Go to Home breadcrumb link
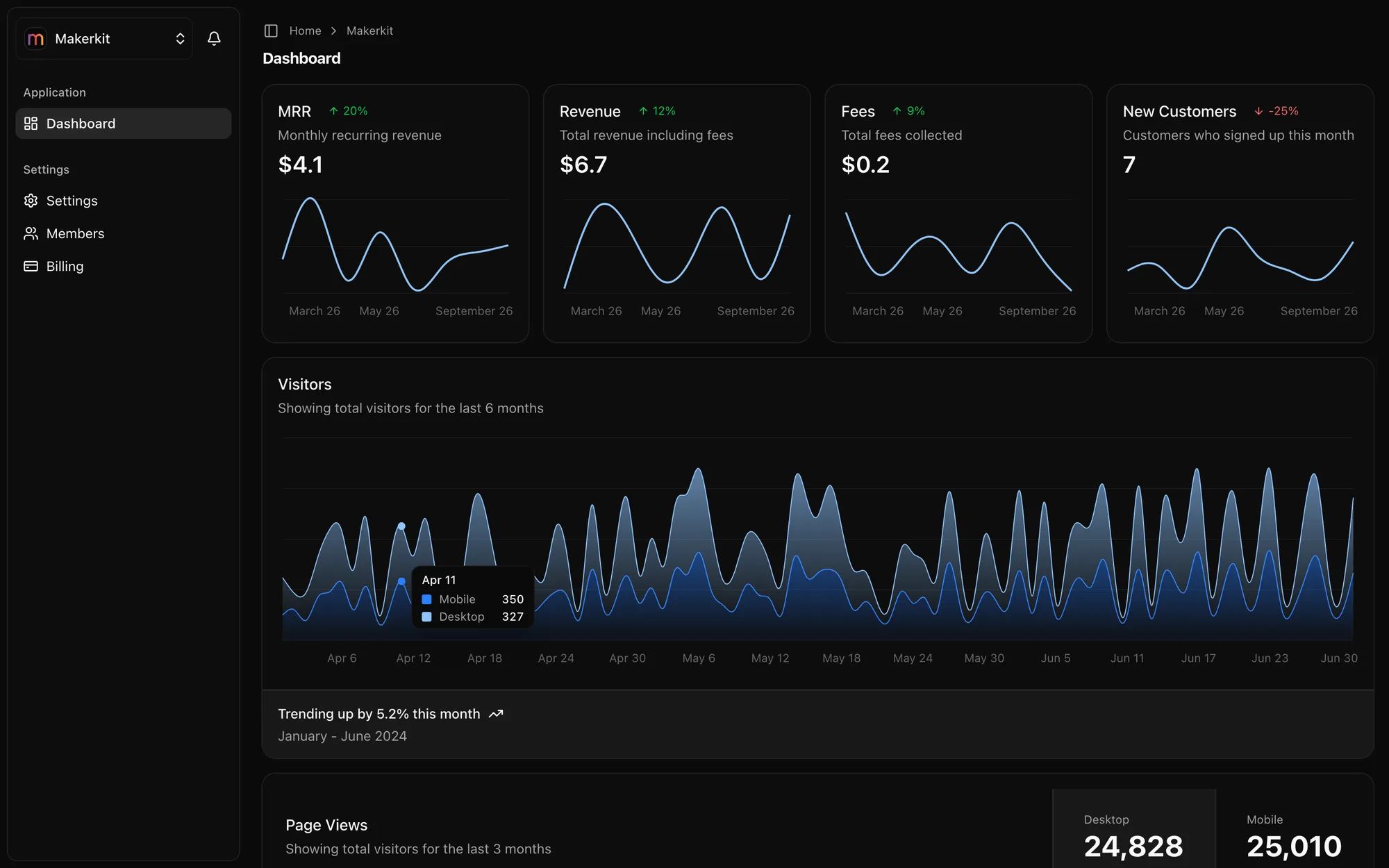 (305, 31)
